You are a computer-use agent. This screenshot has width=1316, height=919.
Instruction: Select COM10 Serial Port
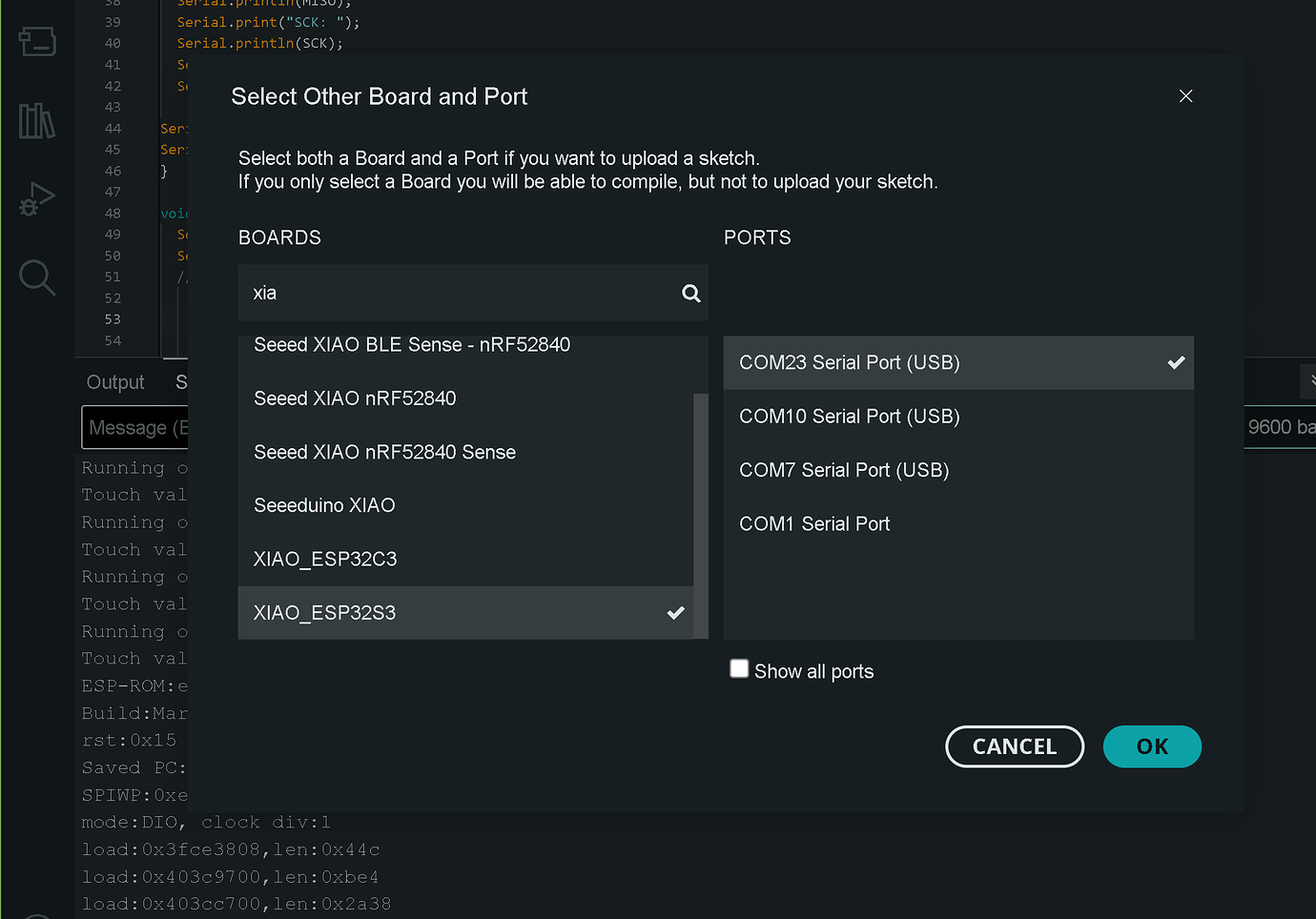tap(850, 417)
